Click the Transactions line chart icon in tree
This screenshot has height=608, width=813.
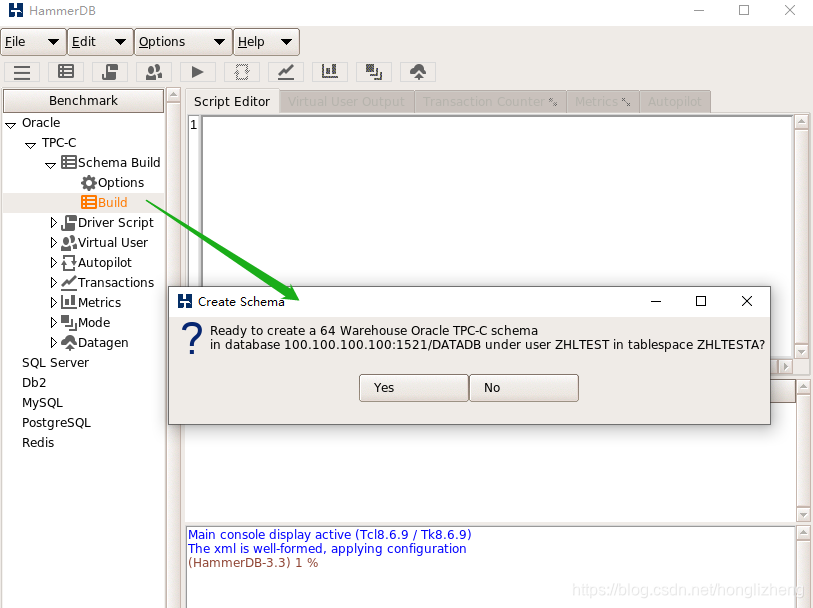69,282
